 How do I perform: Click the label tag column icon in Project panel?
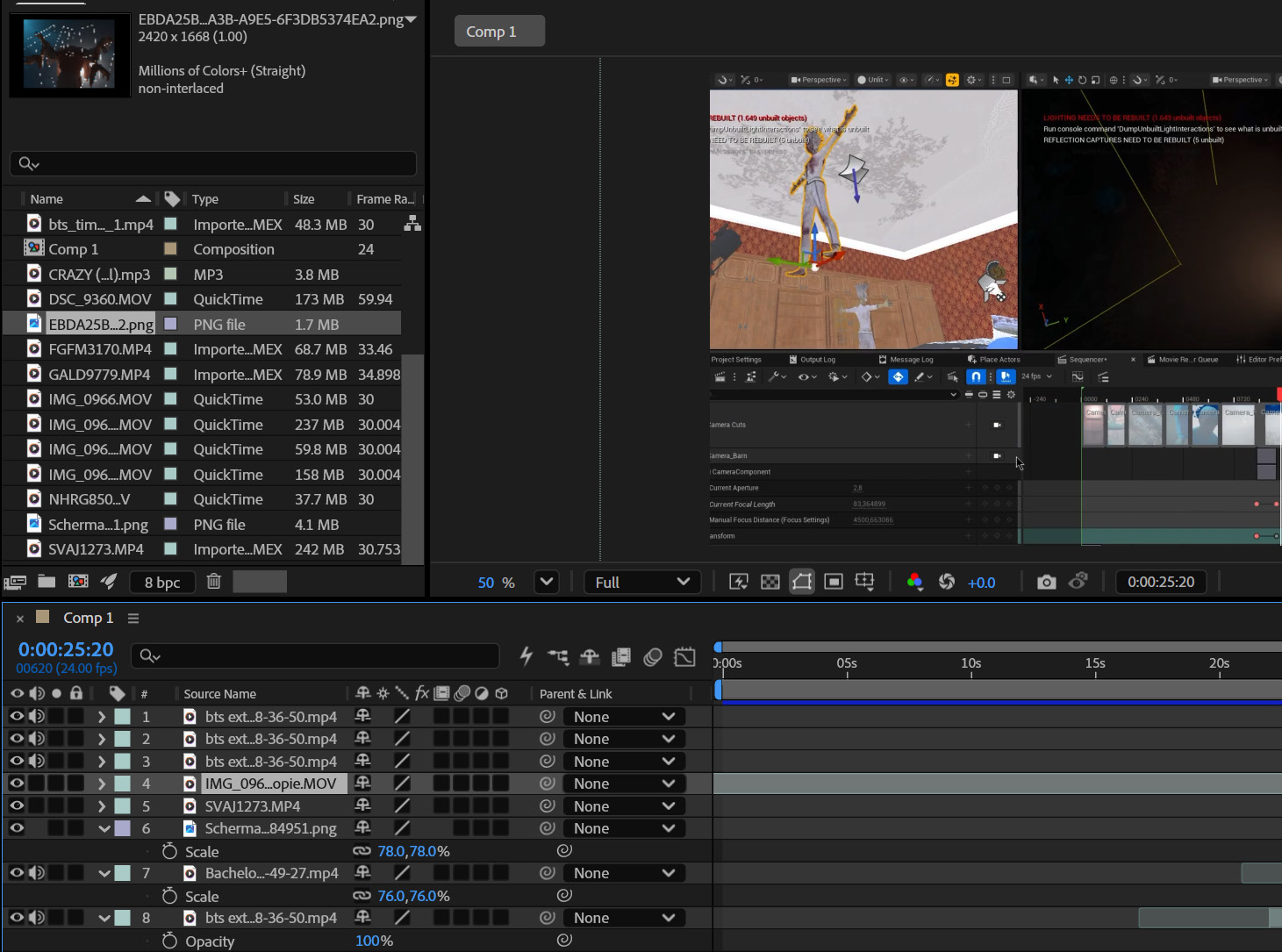[172, 198]
